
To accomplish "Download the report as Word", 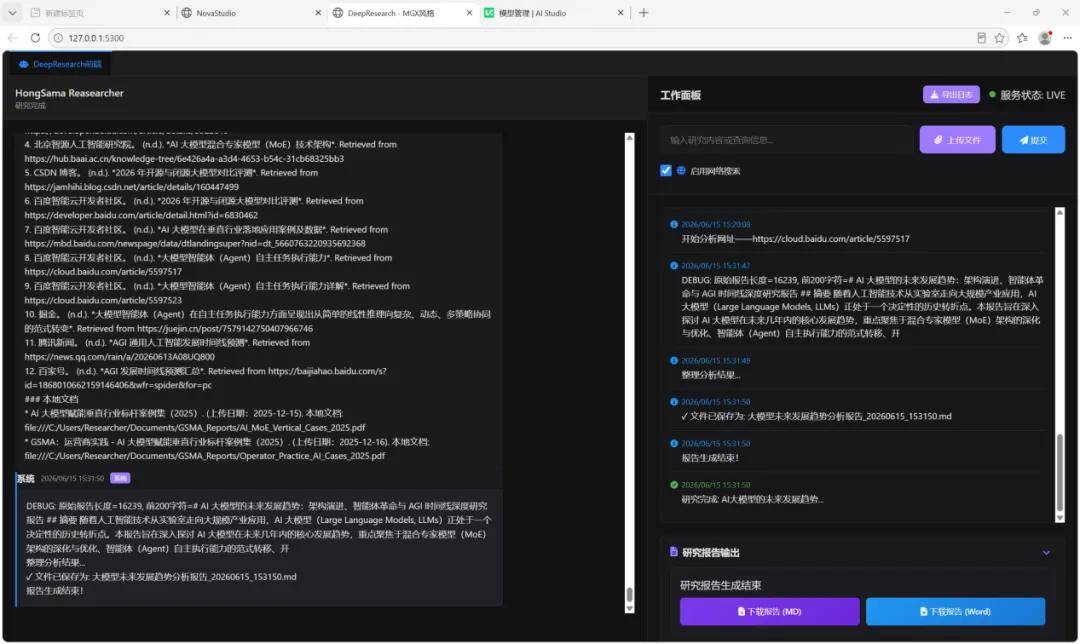I will pos(955,612).
